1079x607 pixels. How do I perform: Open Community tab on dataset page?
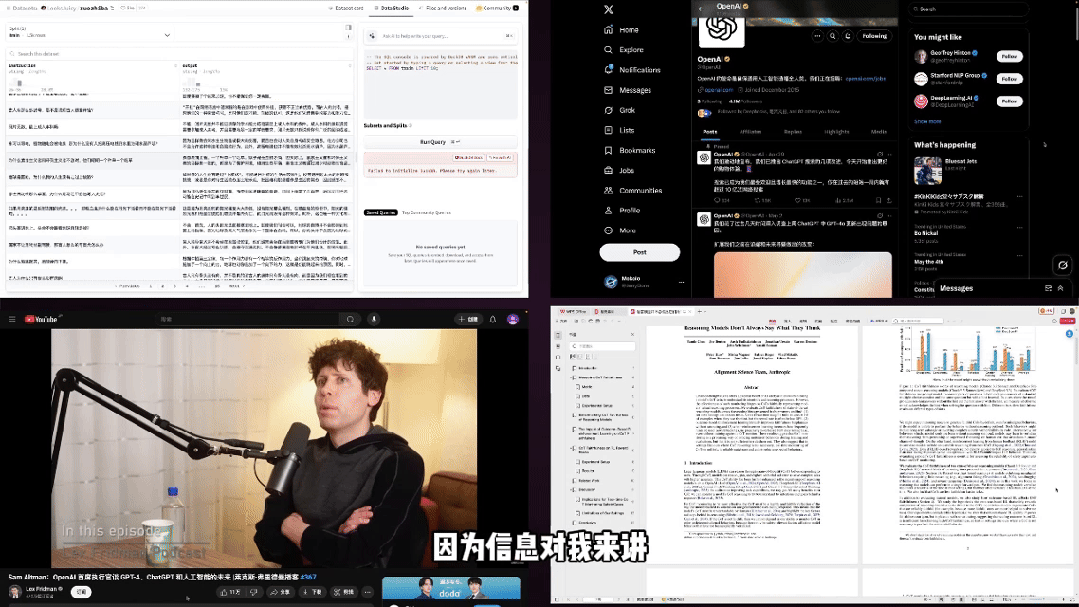click(497, 8)
